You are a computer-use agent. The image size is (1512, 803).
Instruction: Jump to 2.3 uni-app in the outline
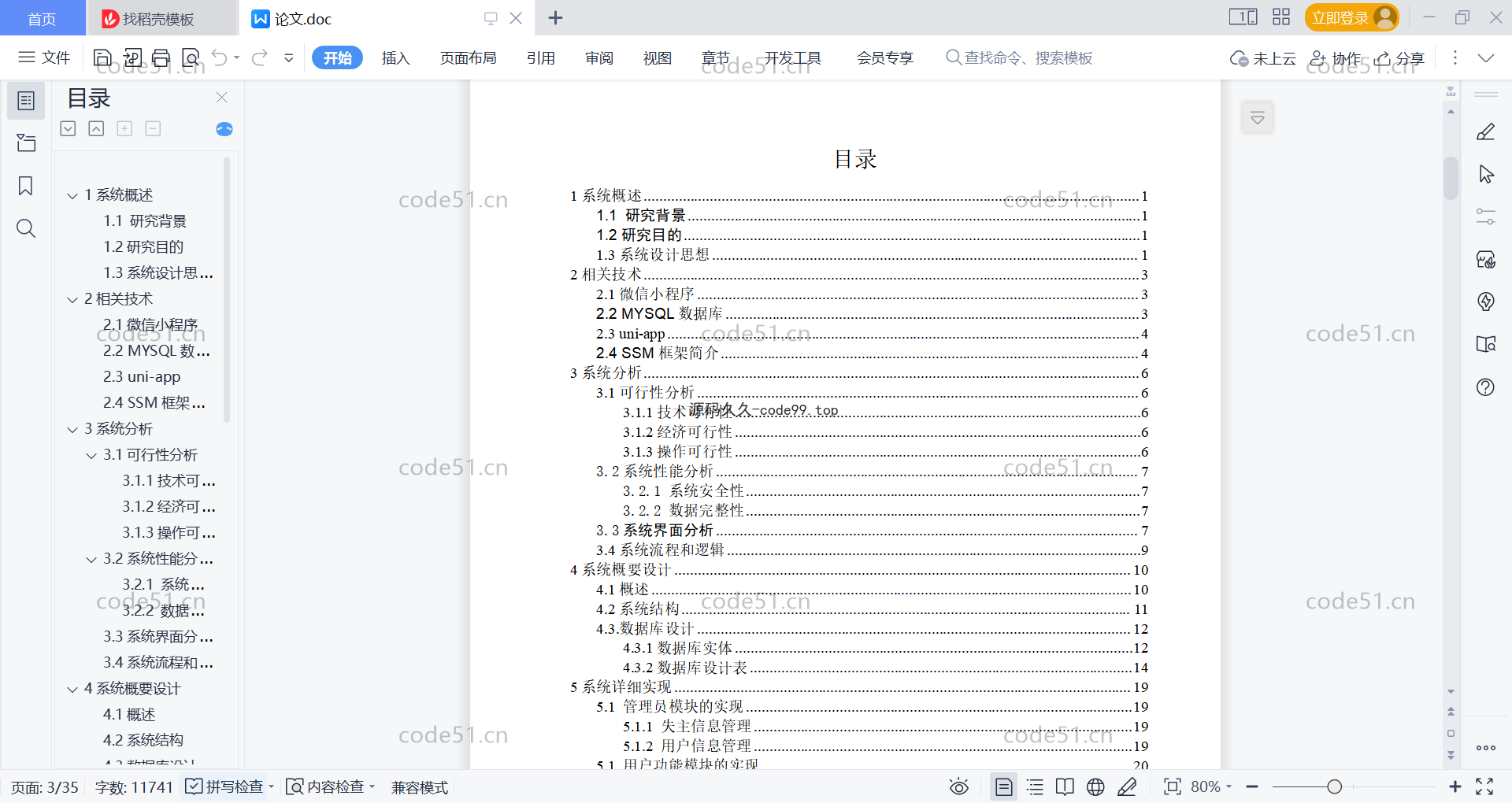[x=142, y=377]
